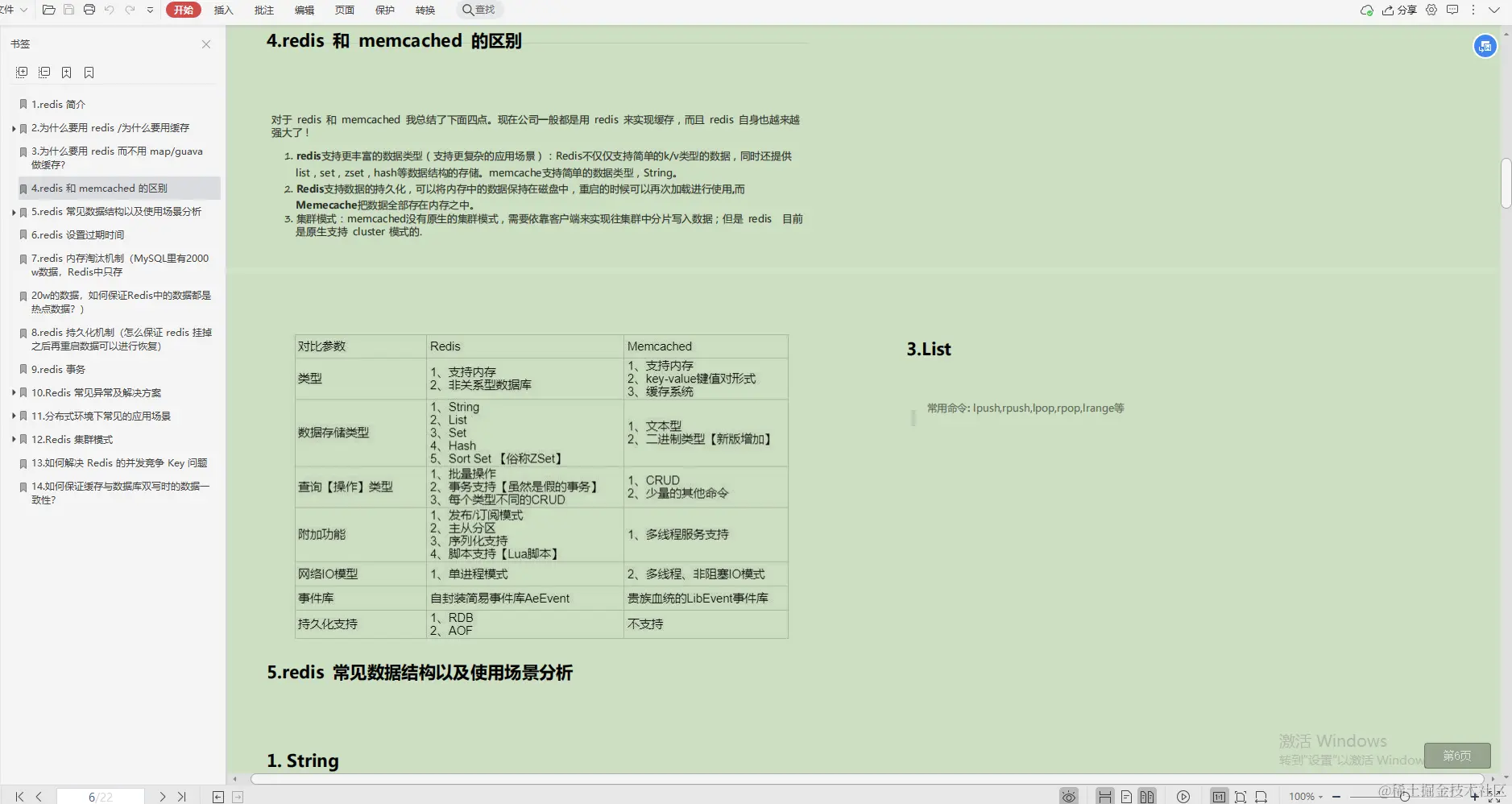The image size is (1512, 804).
Task: Switch to the 插入 ribbon tab
Action: 223,10
